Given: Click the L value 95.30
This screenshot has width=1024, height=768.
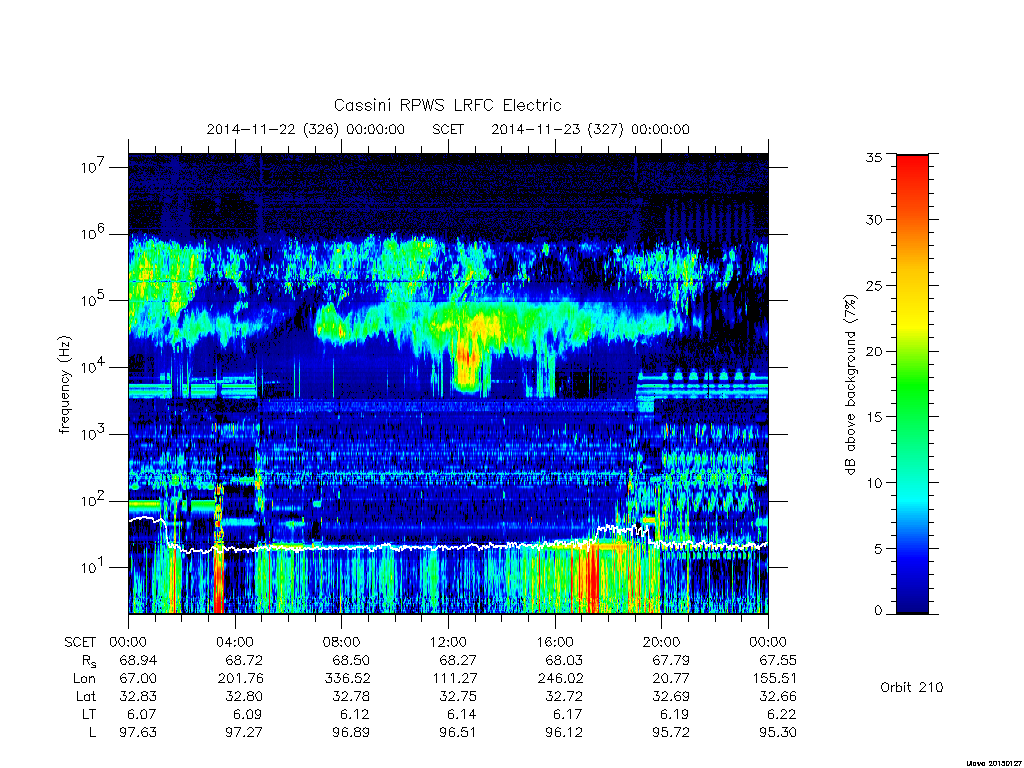Looking at the screenshot, I should point(777,733).
